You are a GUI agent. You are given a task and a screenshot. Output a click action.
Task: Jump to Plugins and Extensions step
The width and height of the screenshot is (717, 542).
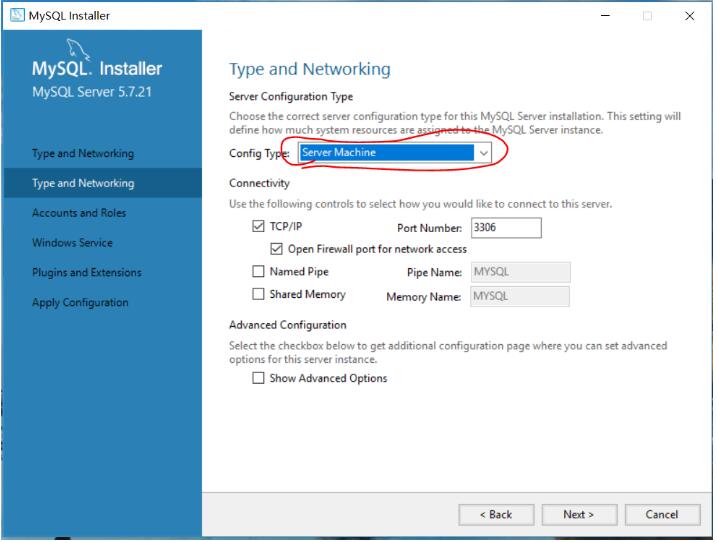pyautogui.click(x=87, y=273)
